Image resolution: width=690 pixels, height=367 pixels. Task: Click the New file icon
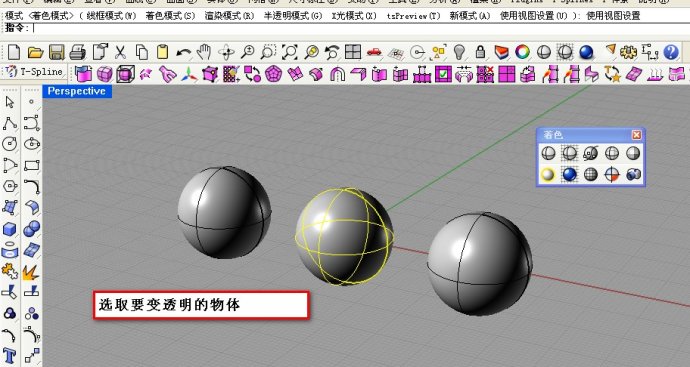pos(14,52)
